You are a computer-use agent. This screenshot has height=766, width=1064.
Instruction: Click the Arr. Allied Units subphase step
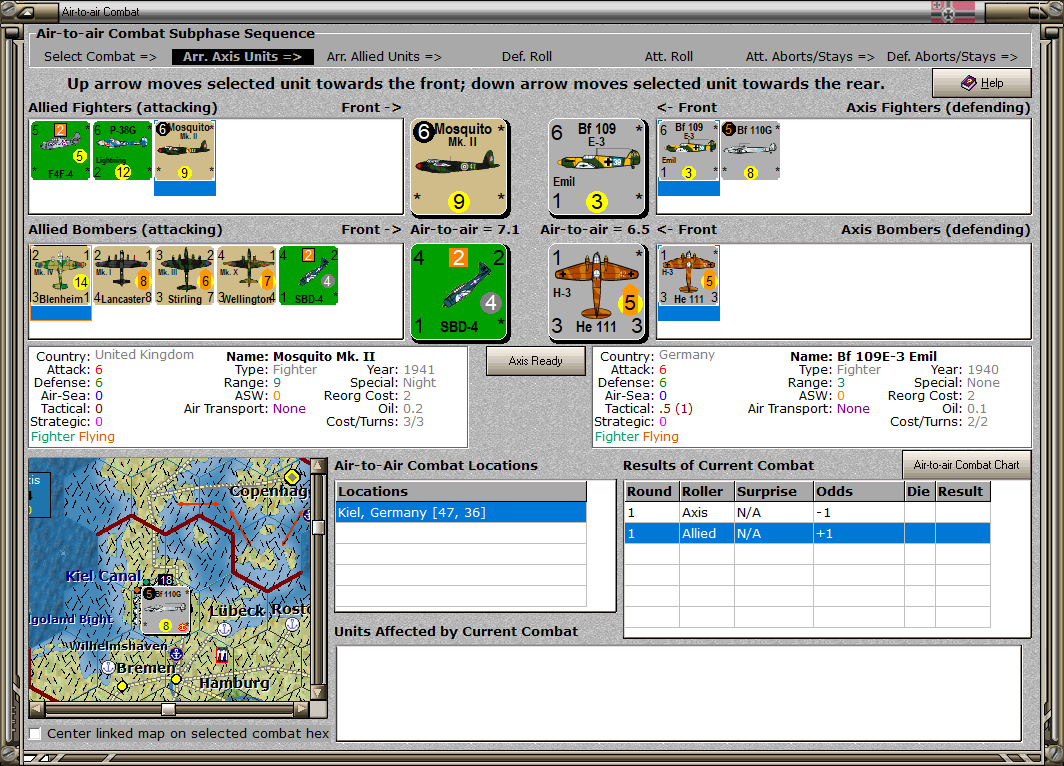[384, 57]
